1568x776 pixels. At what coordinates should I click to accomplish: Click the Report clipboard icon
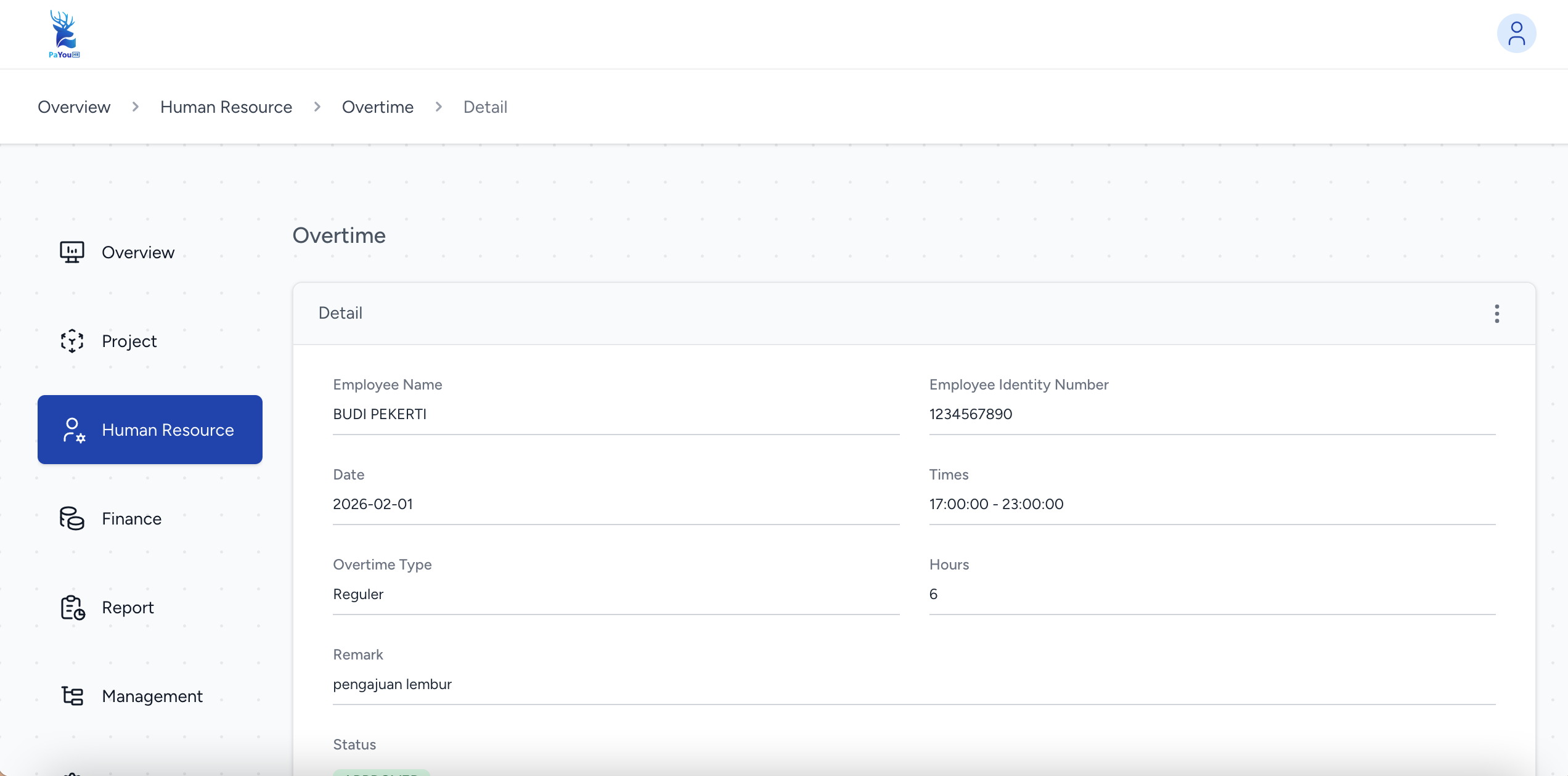[x=72, y=608]
